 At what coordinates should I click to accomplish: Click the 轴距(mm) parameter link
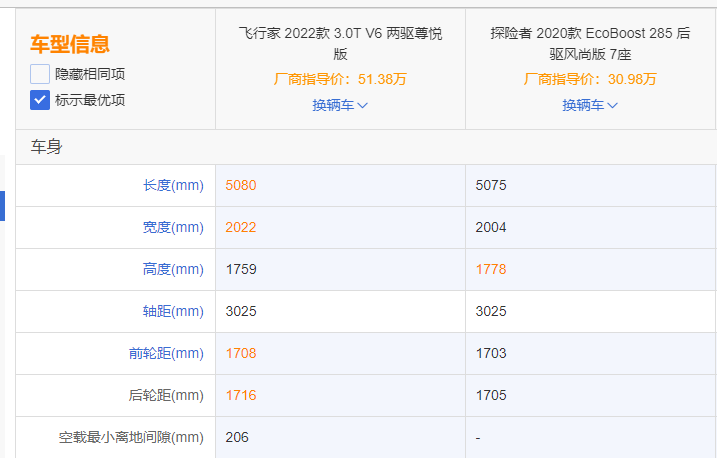tap(173, 311)
